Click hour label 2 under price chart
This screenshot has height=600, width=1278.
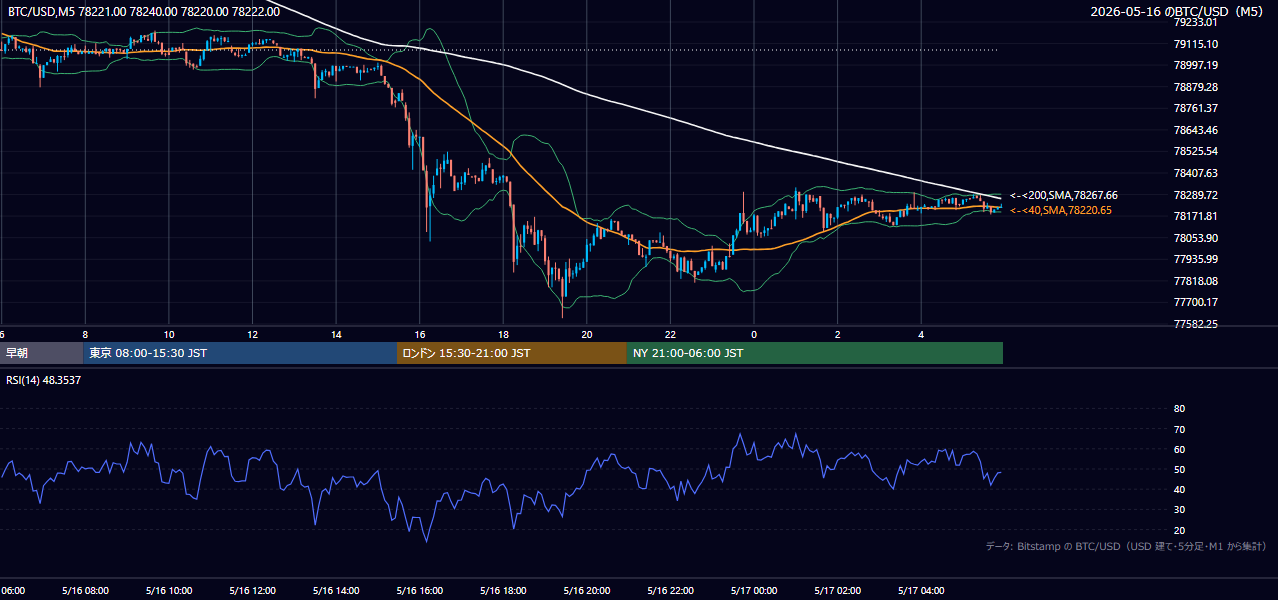[838, 334]
